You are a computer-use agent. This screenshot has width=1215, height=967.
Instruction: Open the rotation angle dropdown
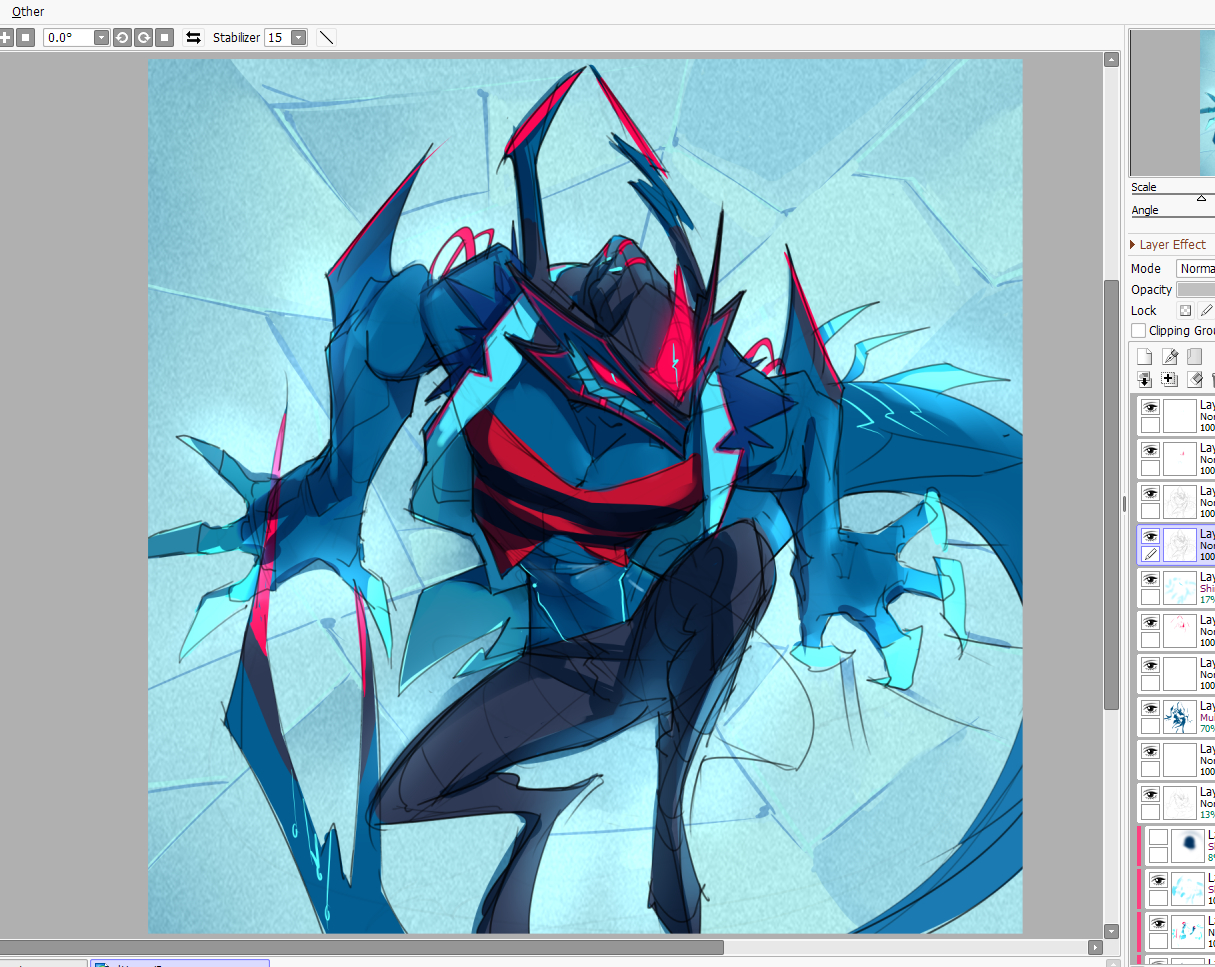[x=101, y=37]
